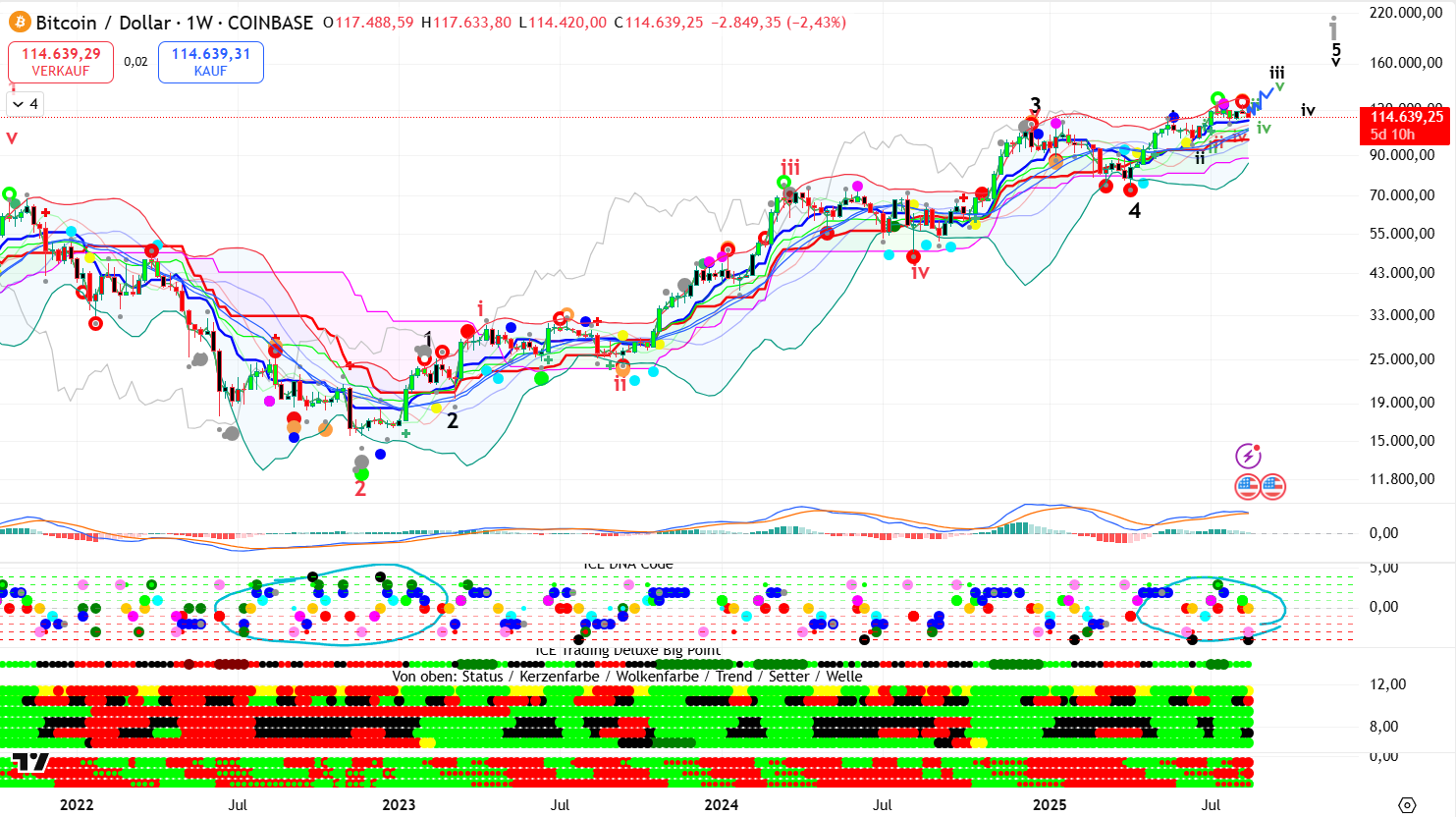Image resolution: width=1456 pixels, height=817 pixels.
Task: Click the 2024 label on the time axis
Action: [722, 805]
